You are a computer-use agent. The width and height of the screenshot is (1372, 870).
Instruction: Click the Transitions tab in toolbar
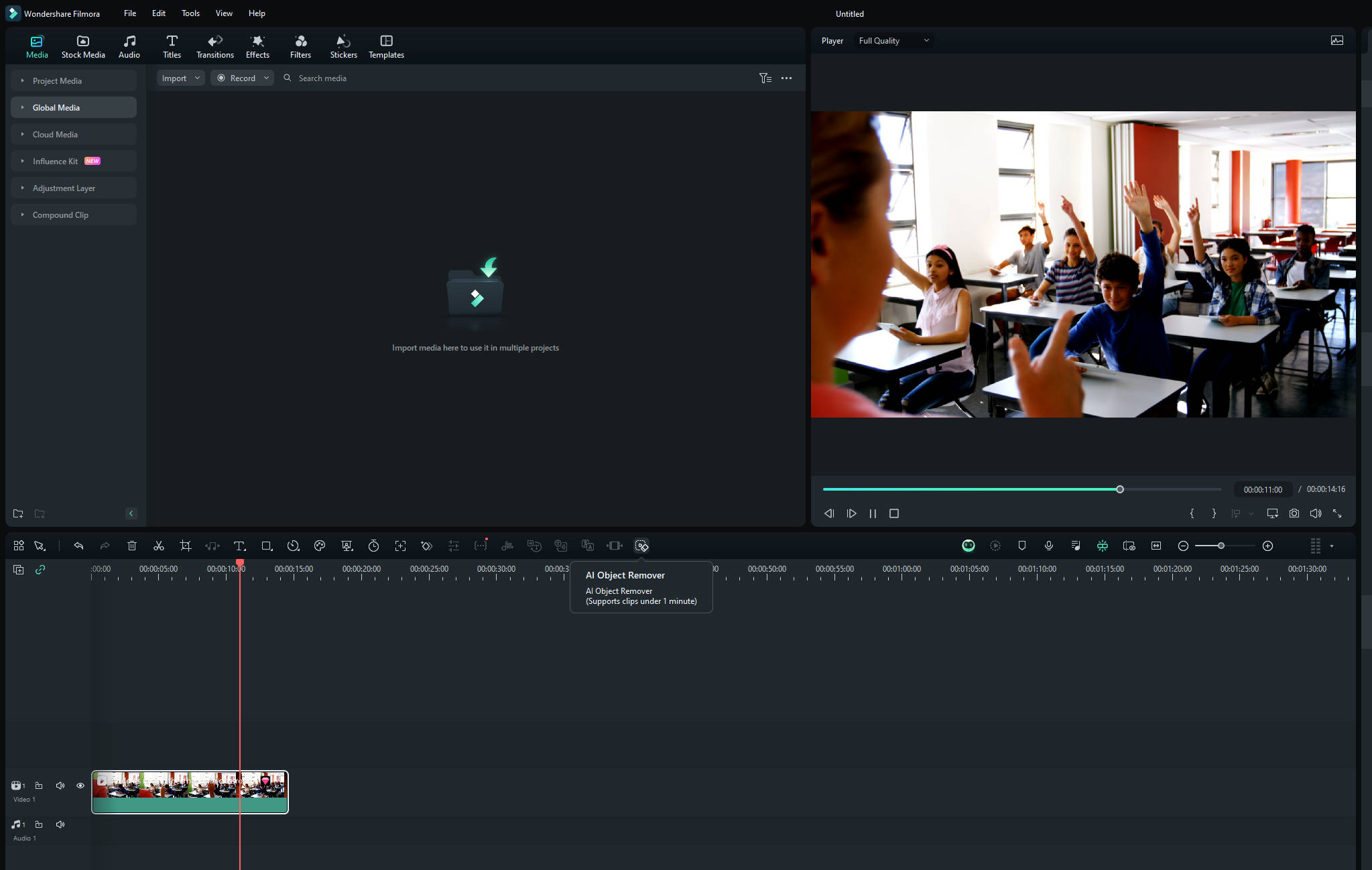click(x=213, y=46)
